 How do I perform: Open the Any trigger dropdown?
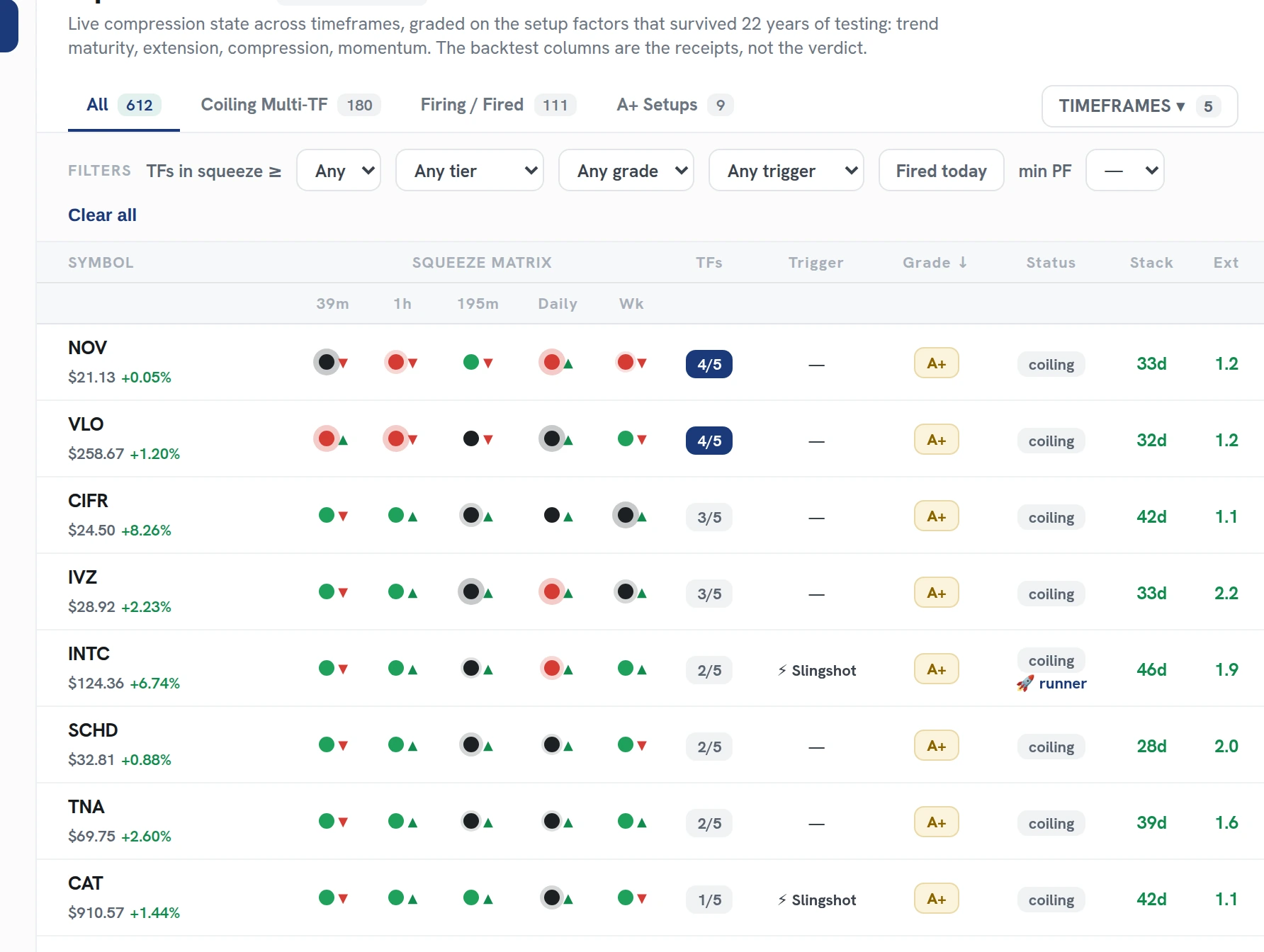786,171
